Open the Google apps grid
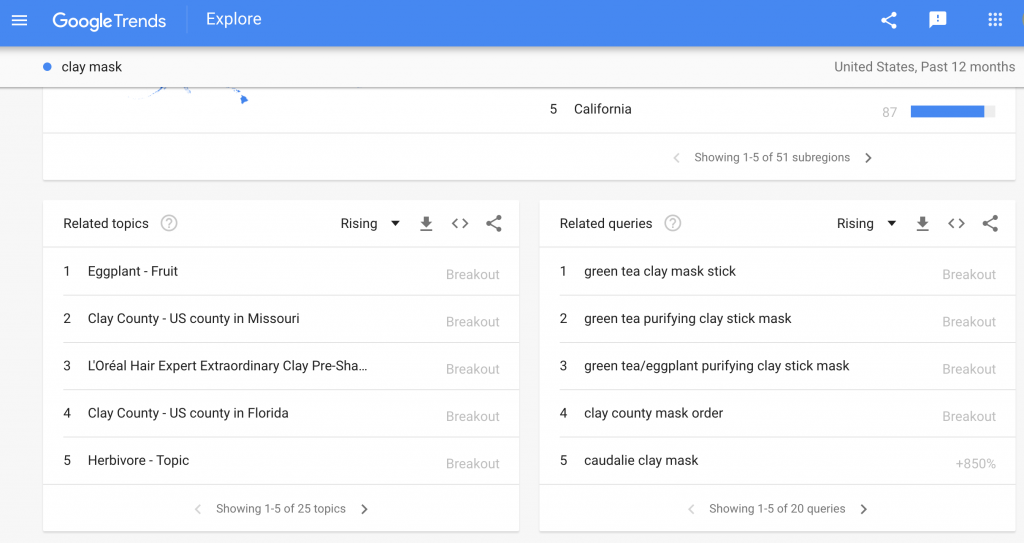 pyautogui.click(x=995, y=20)
